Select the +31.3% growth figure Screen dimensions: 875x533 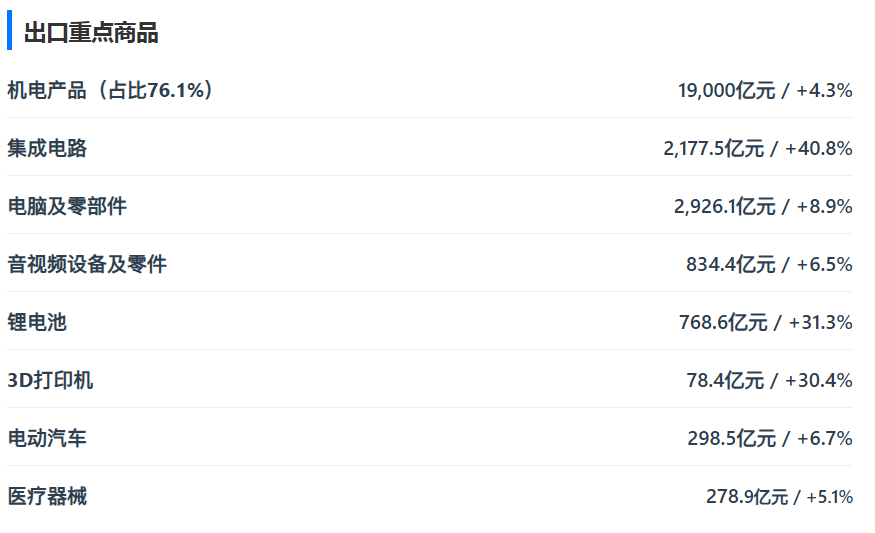click(x=820, y=323)
